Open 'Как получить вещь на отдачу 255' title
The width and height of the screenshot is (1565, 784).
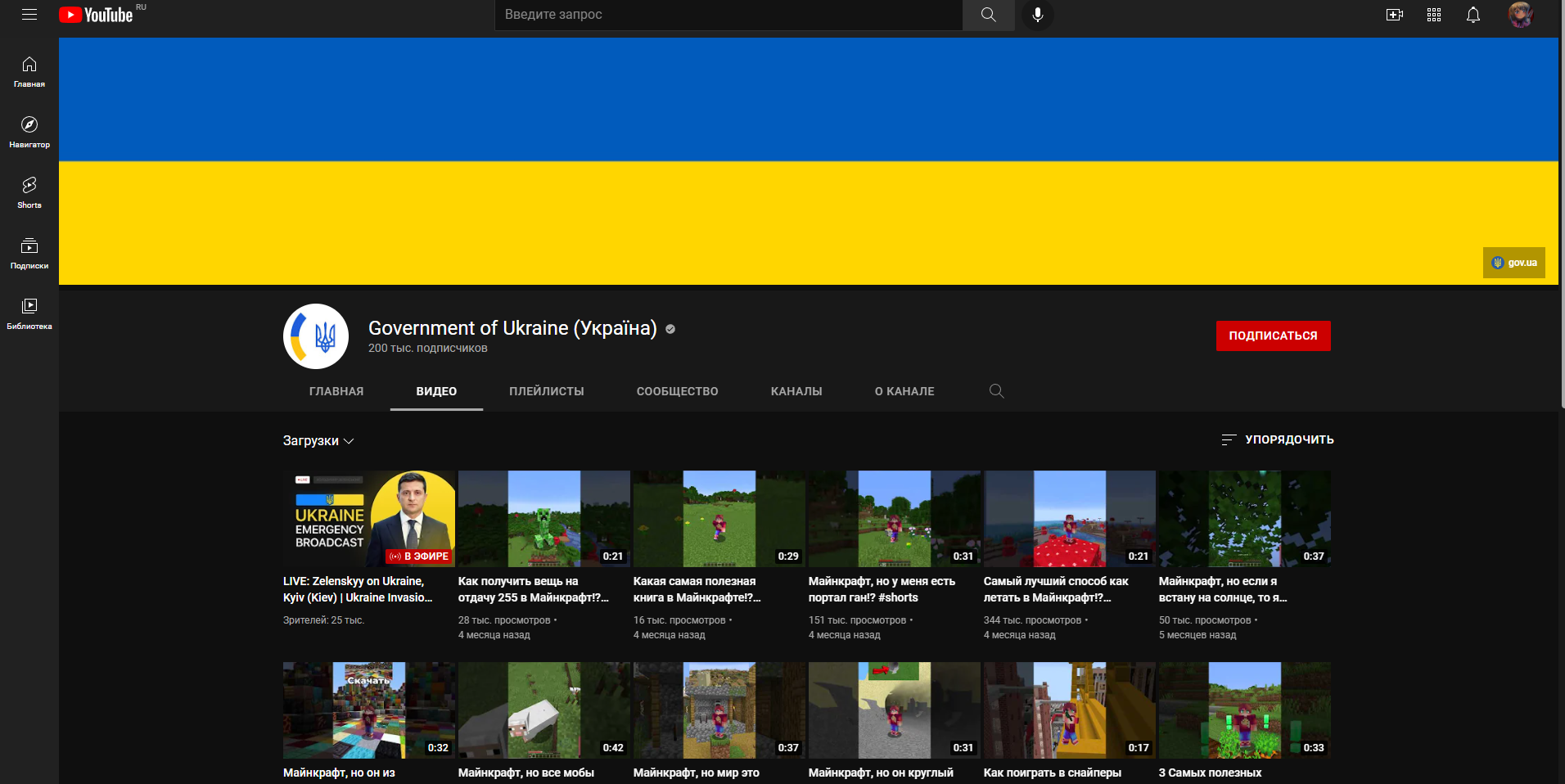(534, 589)
